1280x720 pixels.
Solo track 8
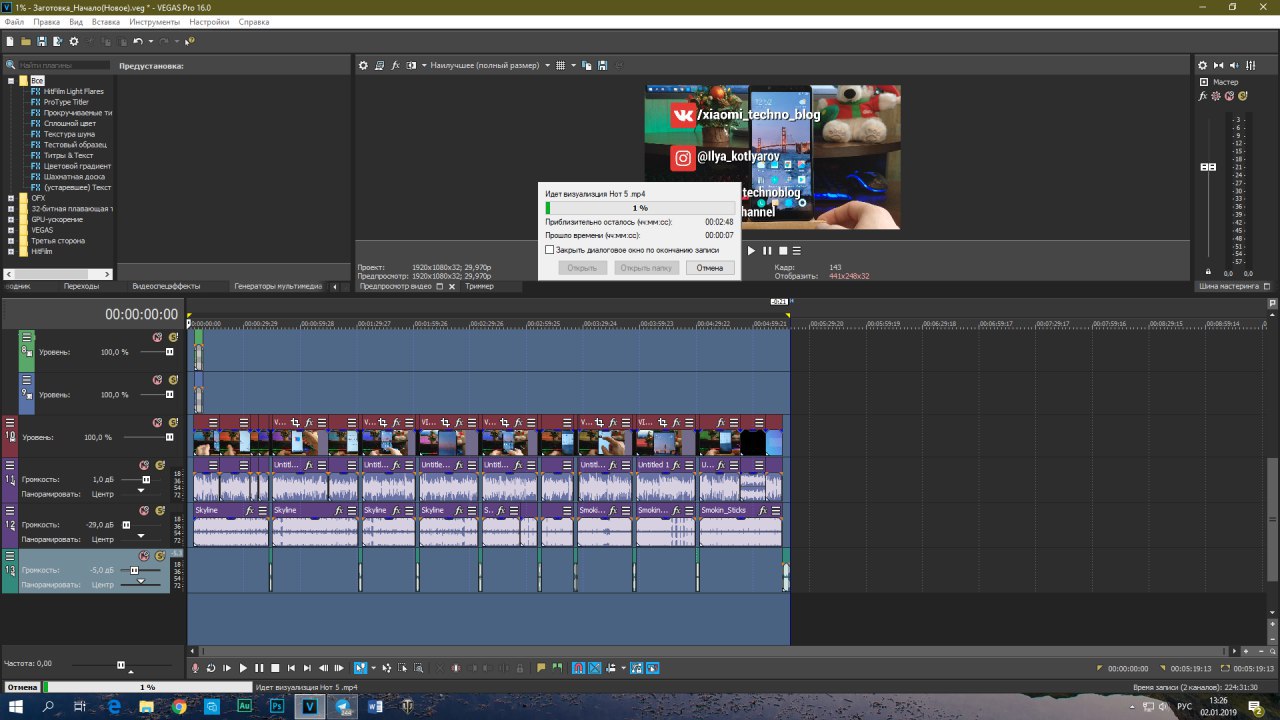[x=173, y=337]
